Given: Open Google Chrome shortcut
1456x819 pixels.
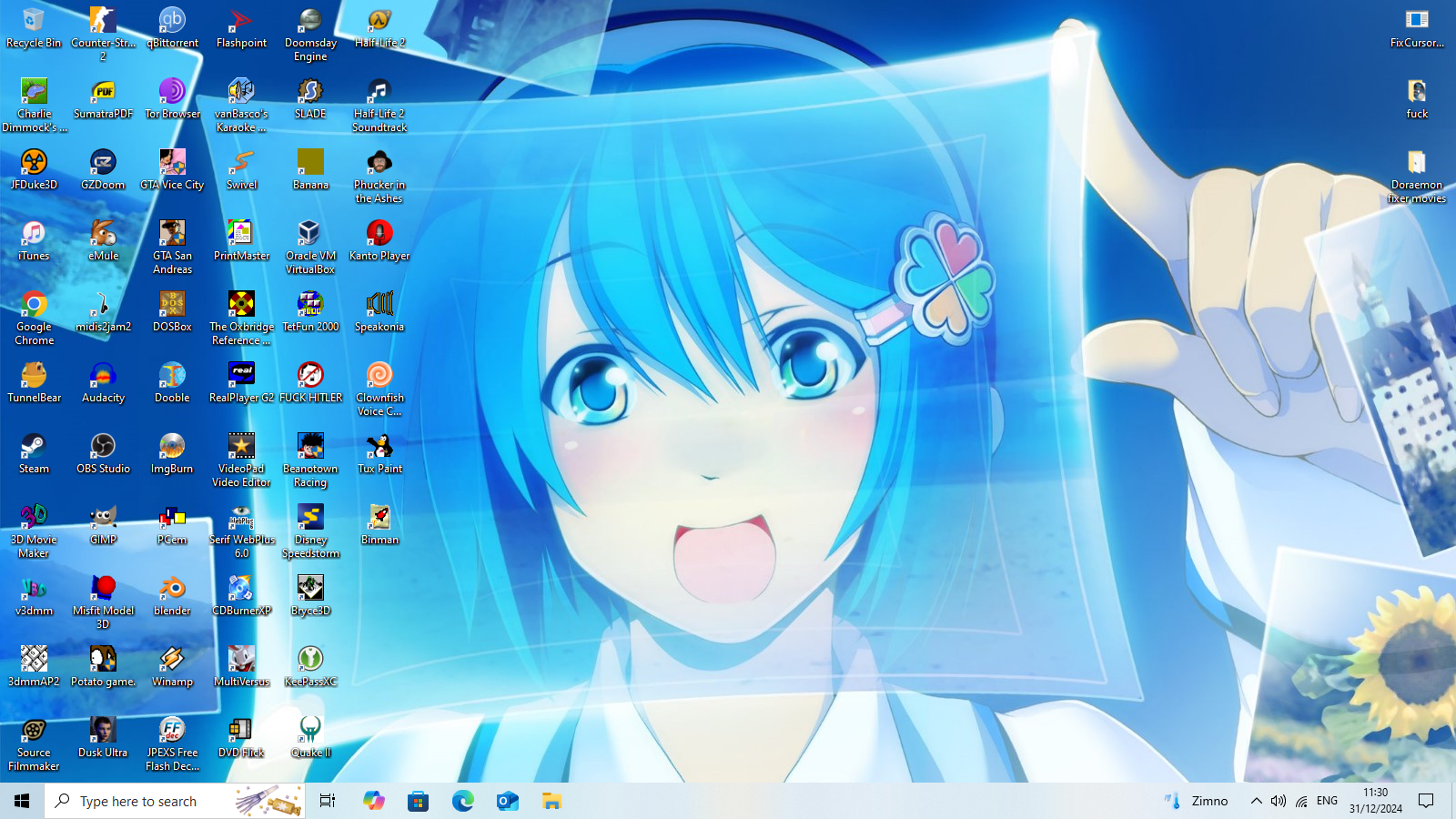Looking at the screenshot, I should [34, 318].
